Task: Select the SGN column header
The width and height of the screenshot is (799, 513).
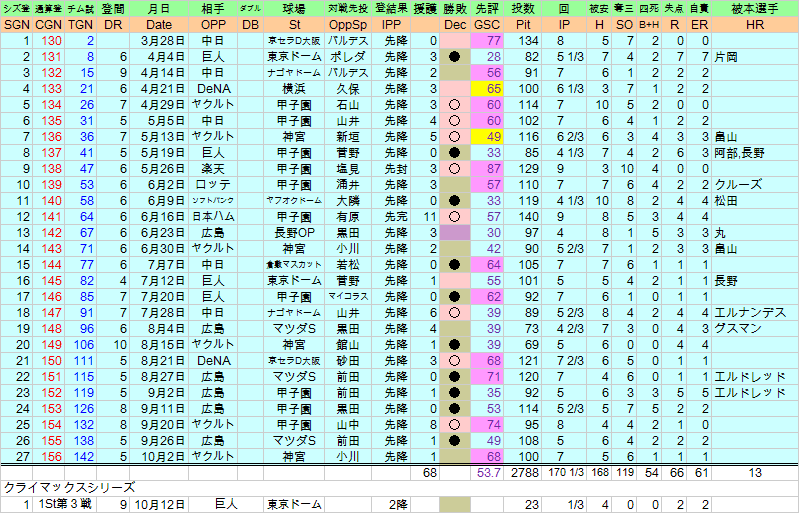Action: click(x=17, y=24)
